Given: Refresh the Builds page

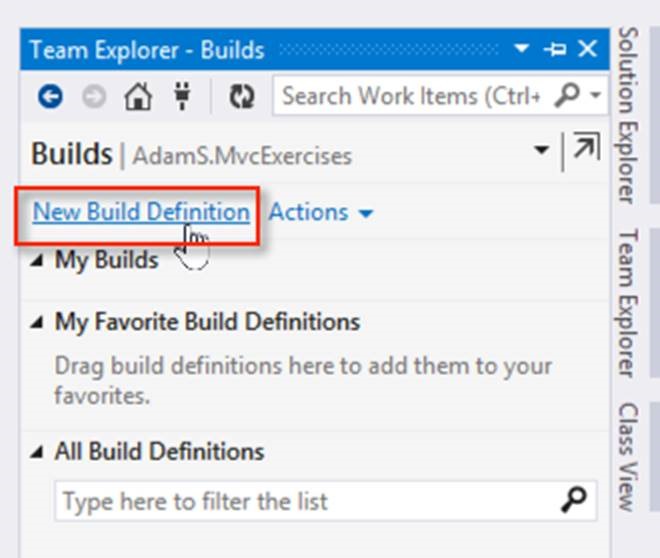Looking at the screenshot, I should click(x=242, y=96).
